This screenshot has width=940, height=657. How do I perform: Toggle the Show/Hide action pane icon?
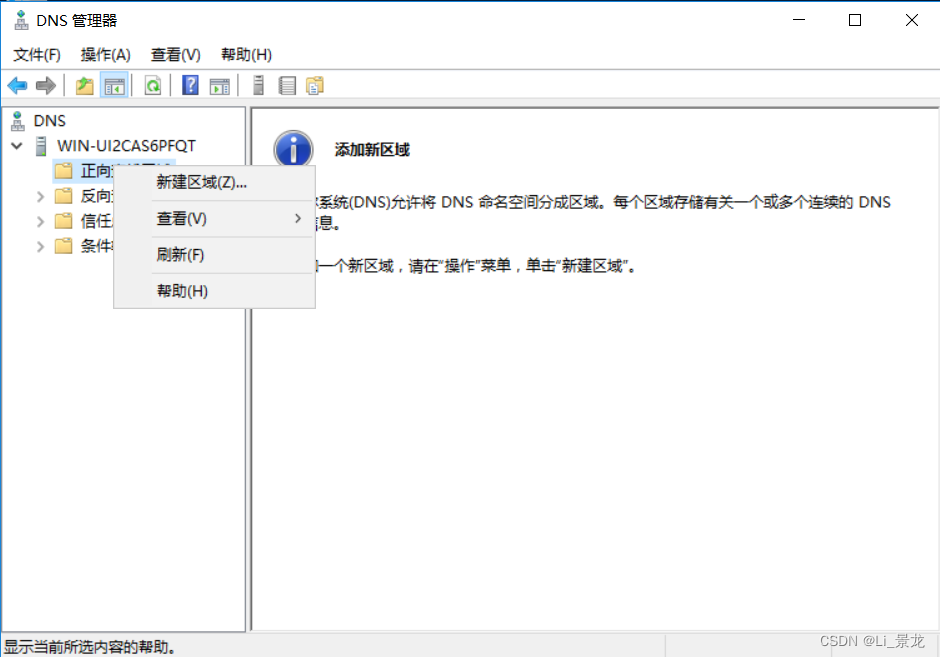point(219,86)
